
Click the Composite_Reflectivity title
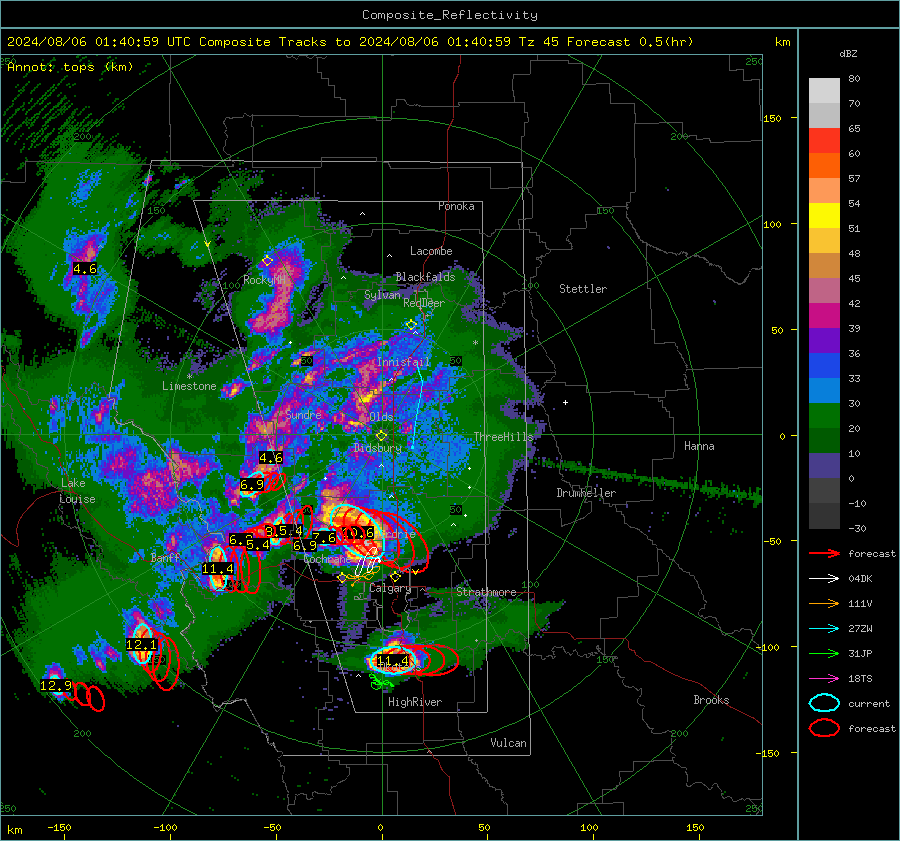click(450, 15)
